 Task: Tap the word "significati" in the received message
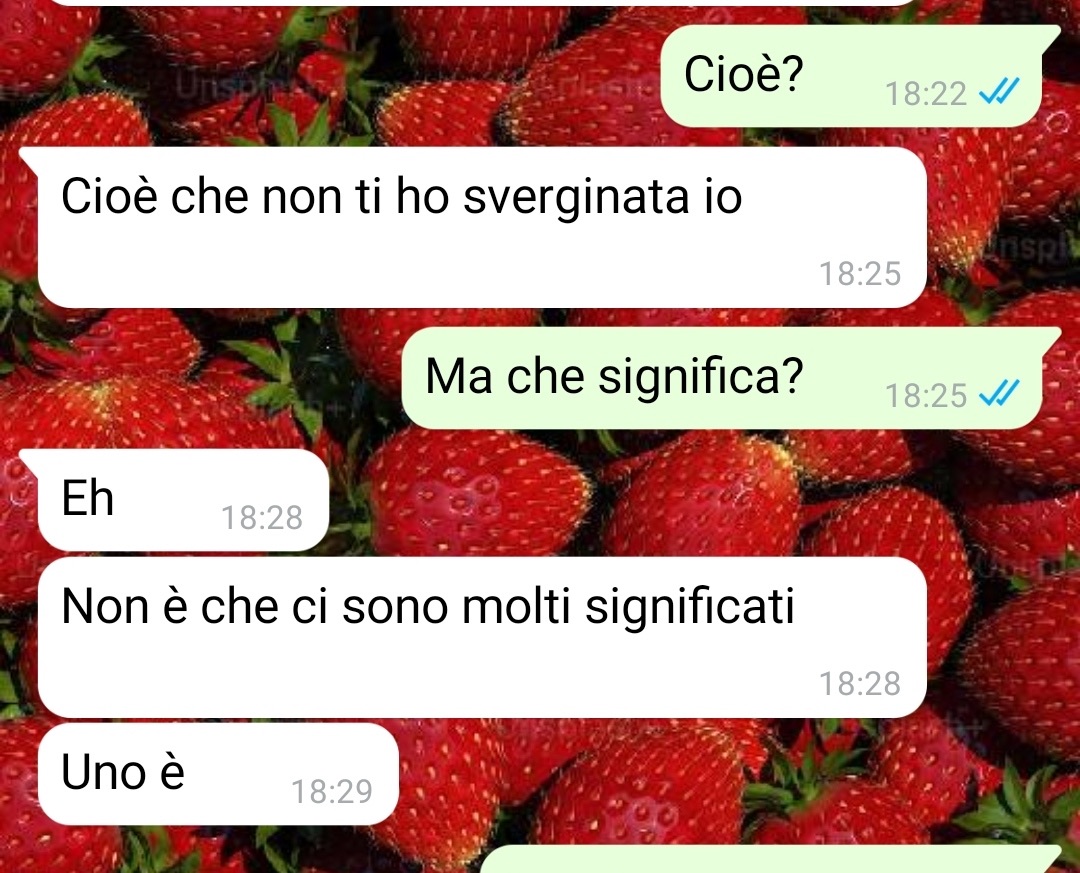[689, 608]
